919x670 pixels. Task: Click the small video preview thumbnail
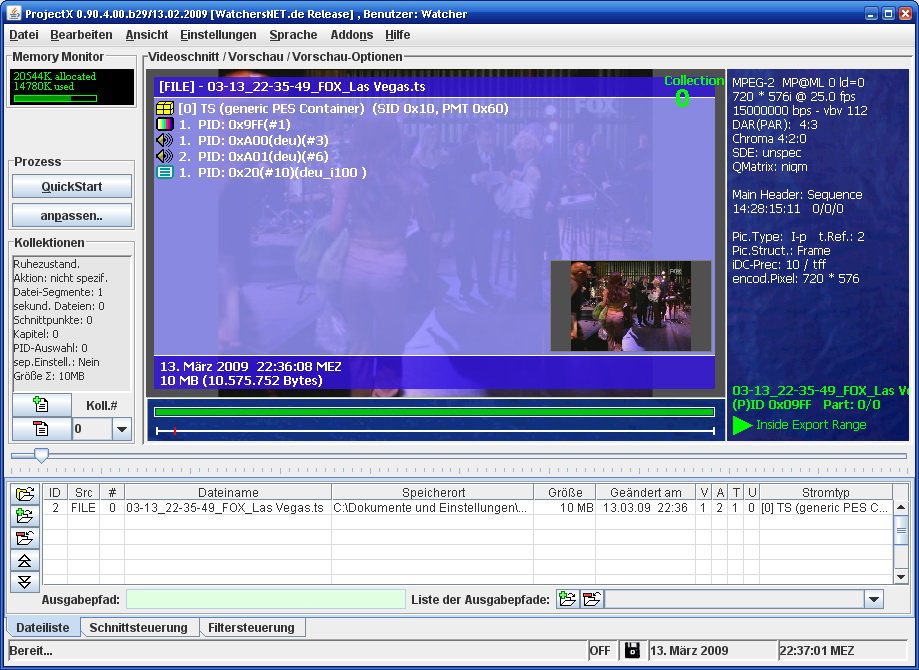point(631,306)
